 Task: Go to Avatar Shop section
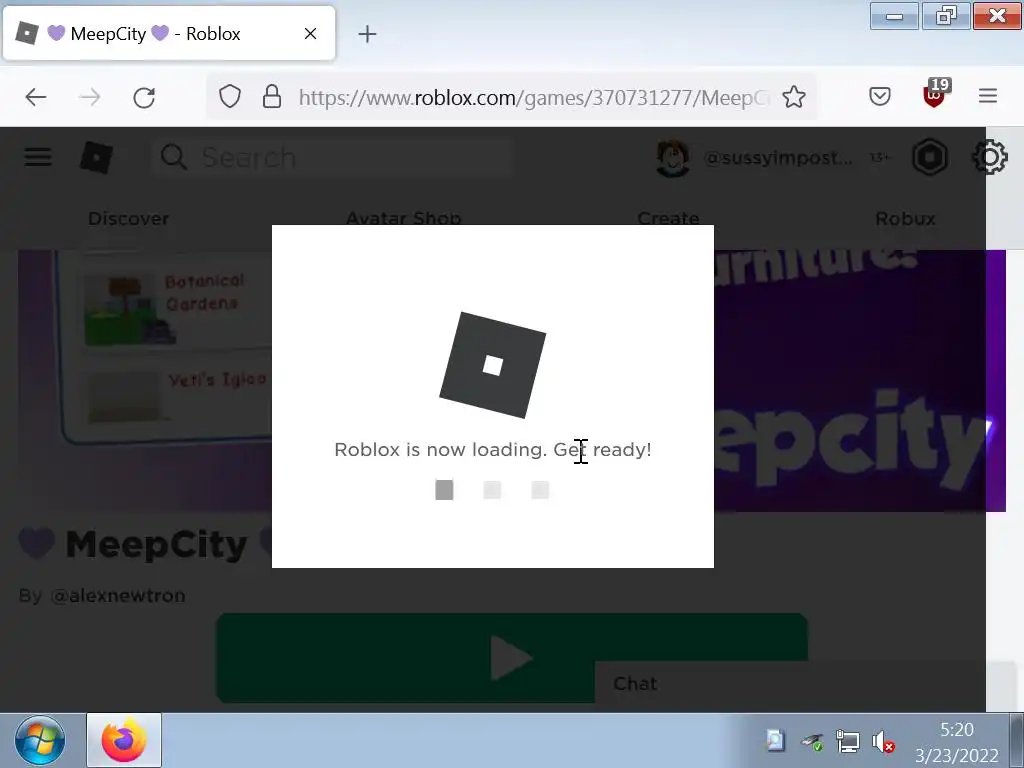404,218
